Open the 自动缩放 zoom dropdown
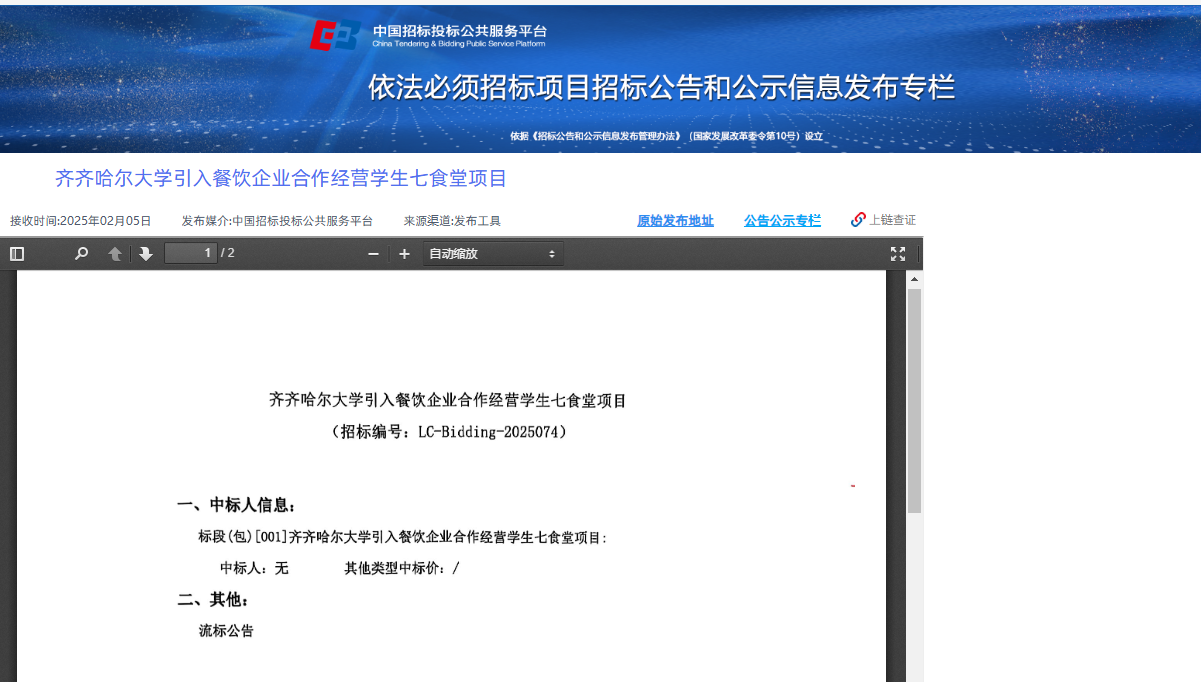This screenshot has height=682, width=1201. [492, 254]
